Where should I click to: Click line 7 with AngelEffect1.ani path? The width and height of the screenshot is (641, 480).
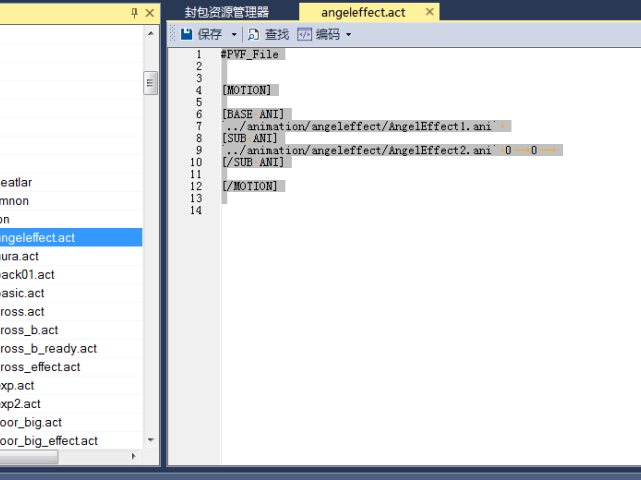360,126
